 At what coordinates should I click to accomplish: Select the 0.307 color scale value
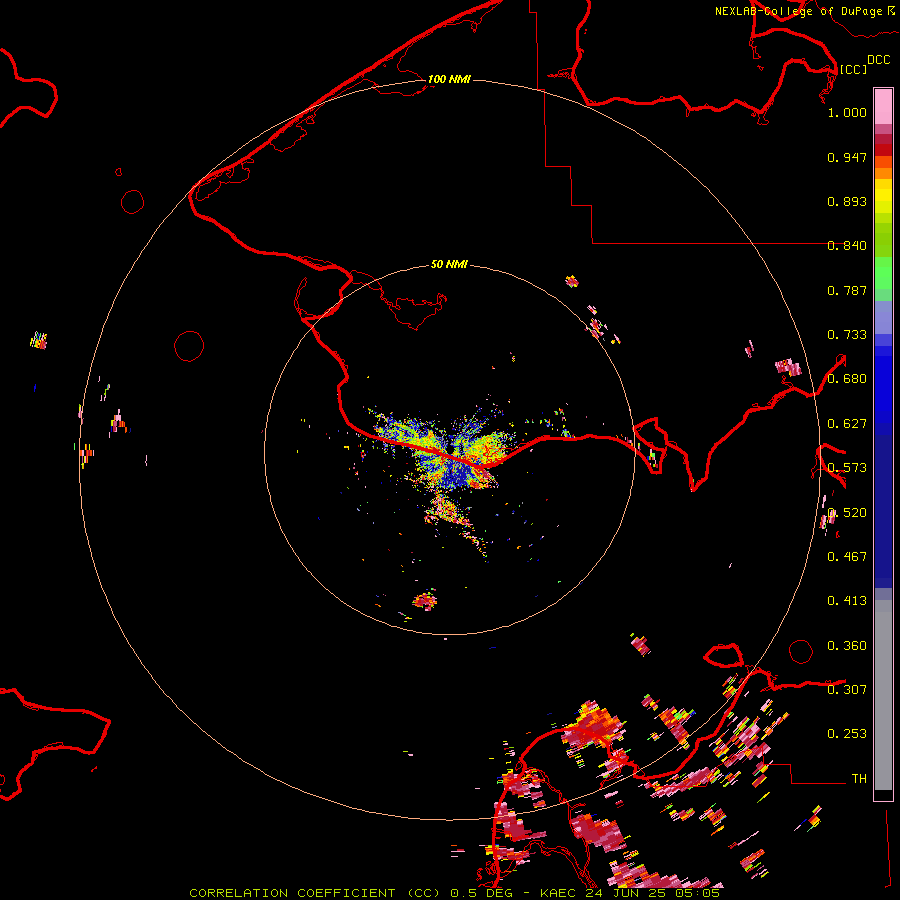847,689
